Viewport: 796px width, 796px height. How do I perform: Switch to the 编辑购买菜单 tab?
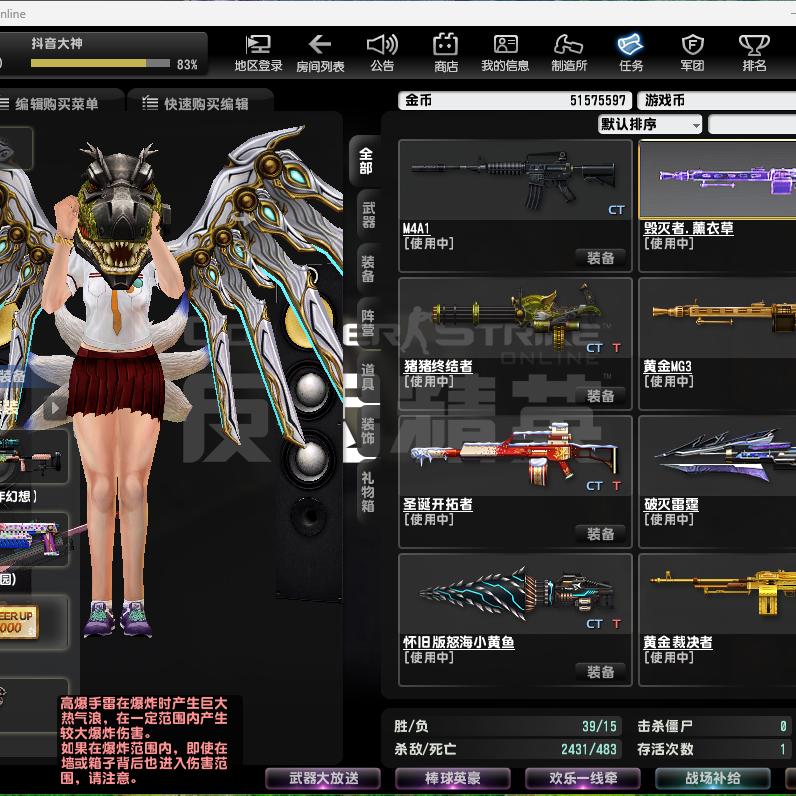[60, 104]
